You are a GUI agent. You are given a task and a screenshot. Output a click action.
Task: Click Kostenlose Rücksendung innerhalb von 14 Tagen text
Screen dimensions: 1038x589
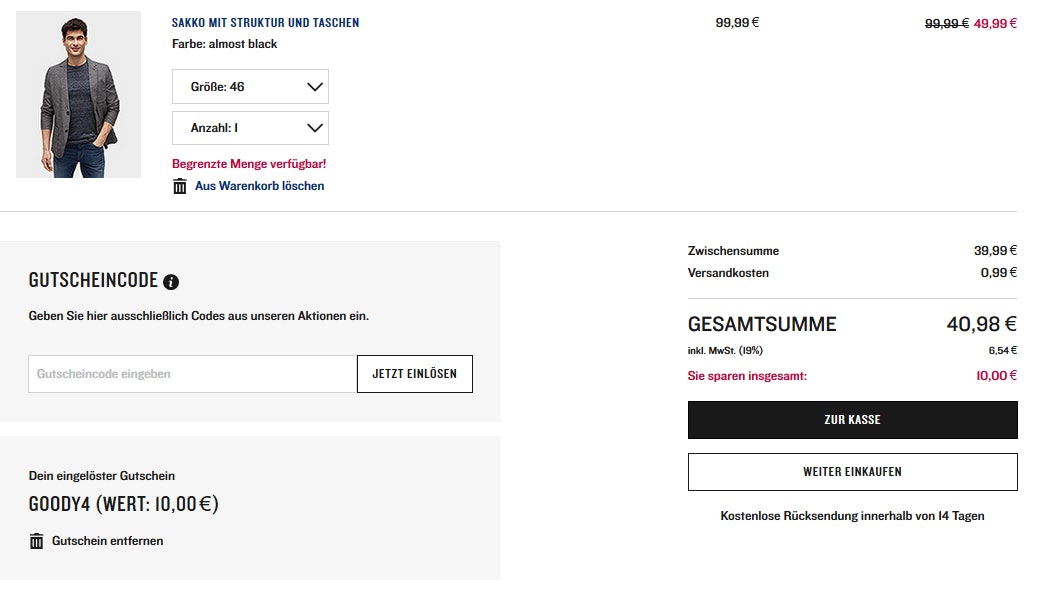tap(852, 516)
